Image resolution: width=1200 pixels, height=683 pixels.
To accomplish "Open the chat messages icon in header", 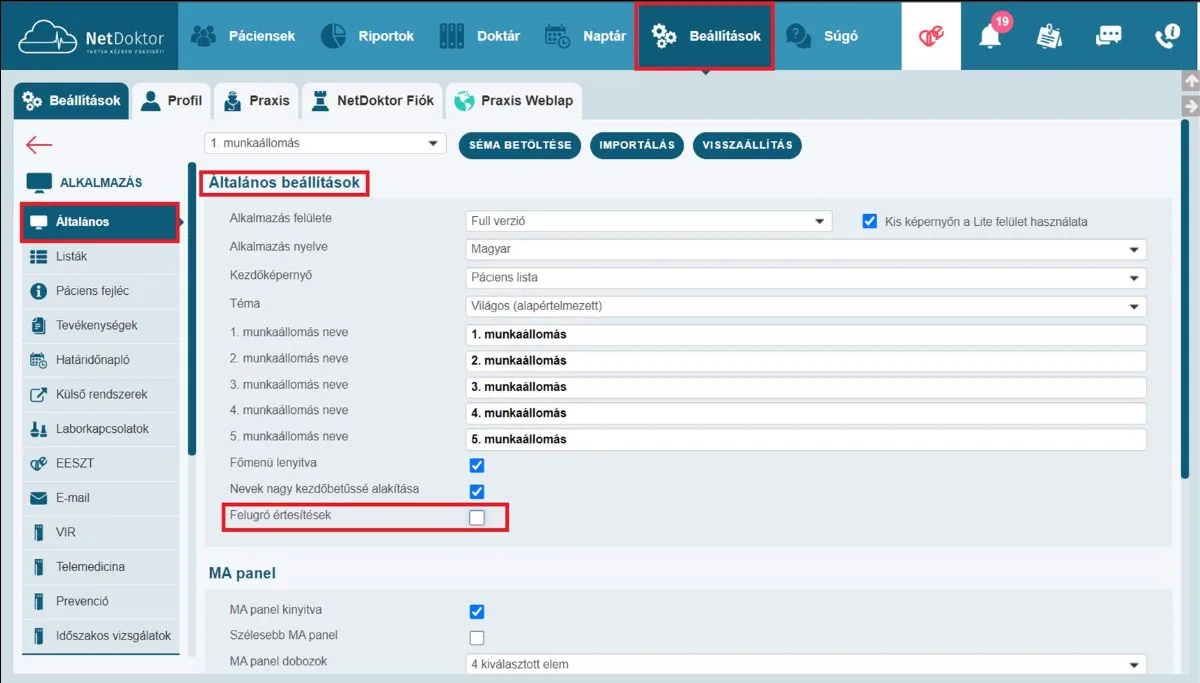I will (x=1108, y=36).
